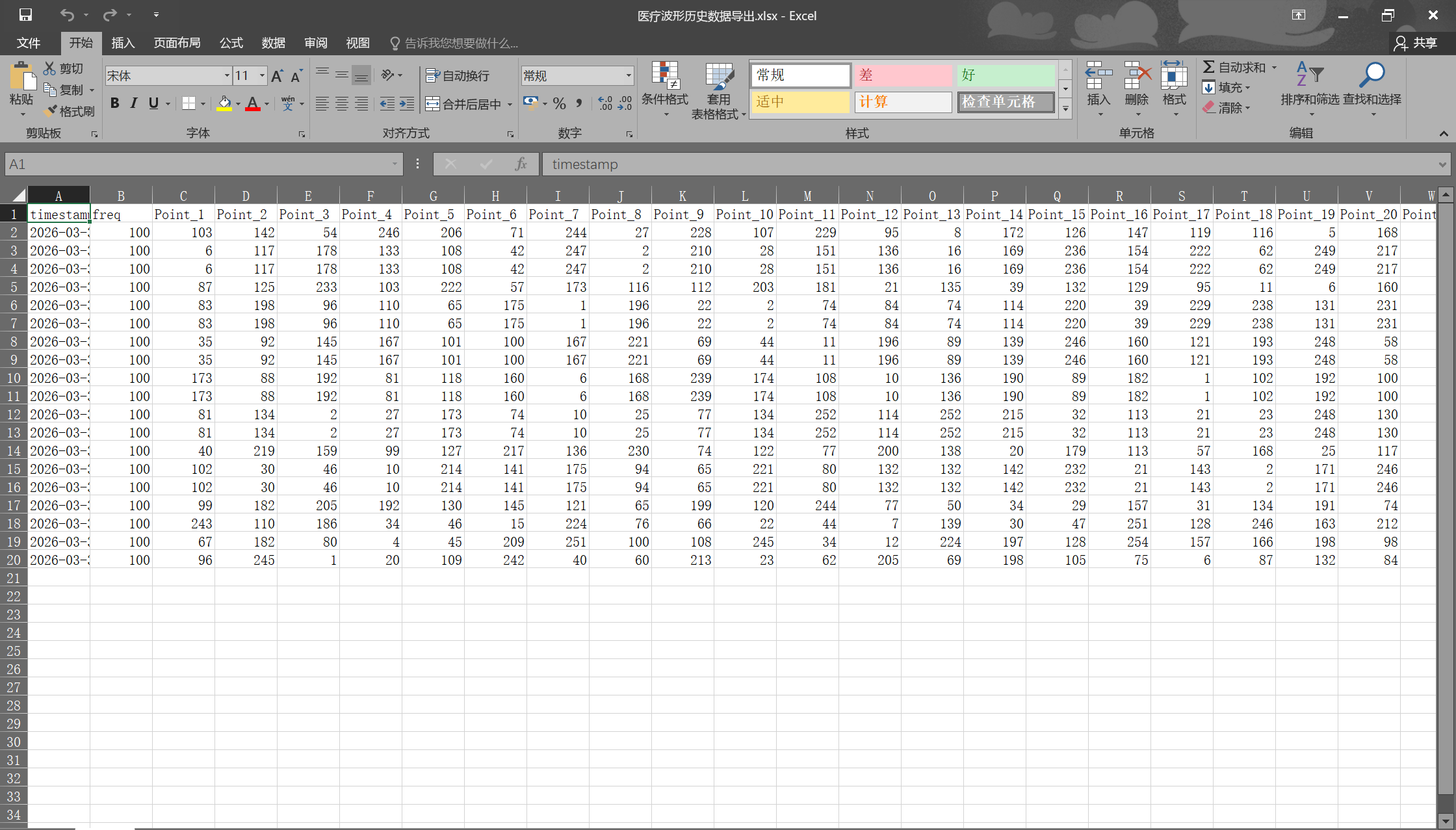Apply the 好 good cell style
This screenshot has height=830, width=1456.
tap(1006, 75)
